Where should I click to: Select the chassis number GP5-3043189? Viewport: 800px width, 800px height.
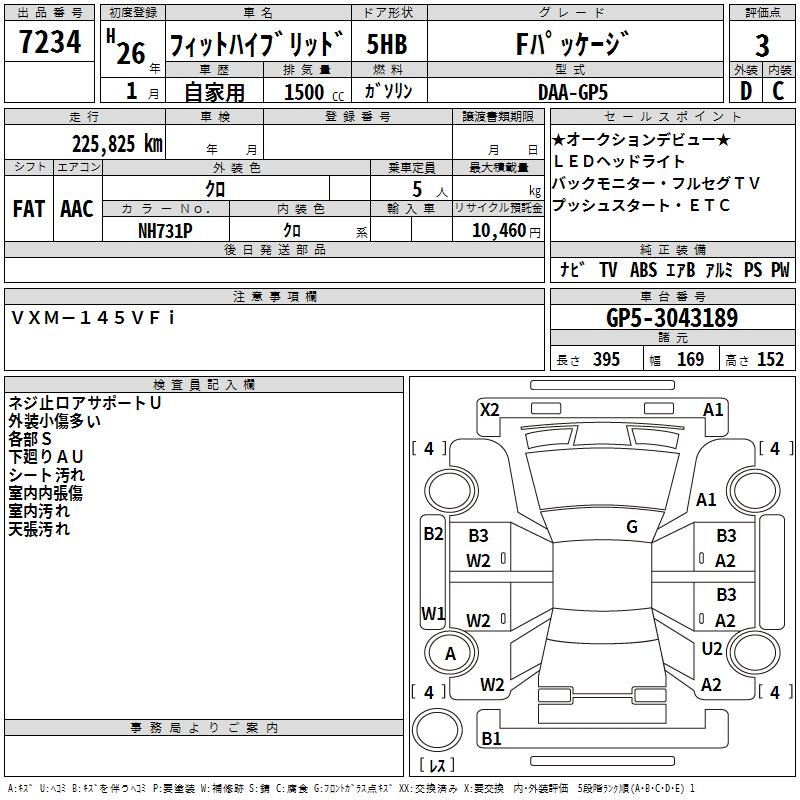(x=671, y=319)
